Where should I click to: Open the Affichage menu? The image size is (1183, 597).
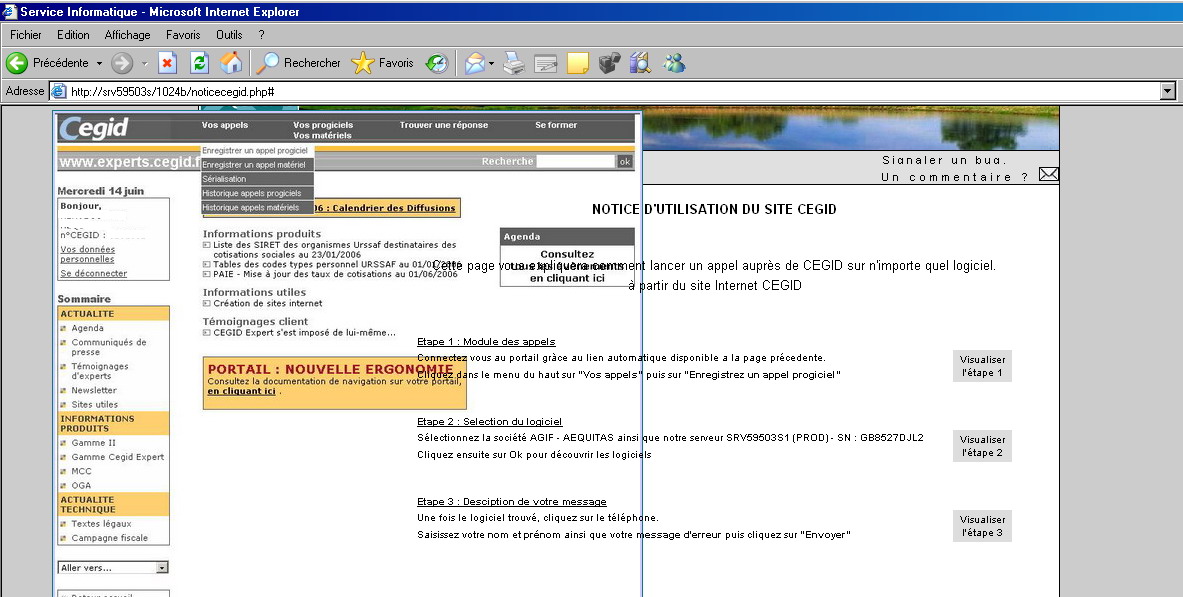(128, 35)
